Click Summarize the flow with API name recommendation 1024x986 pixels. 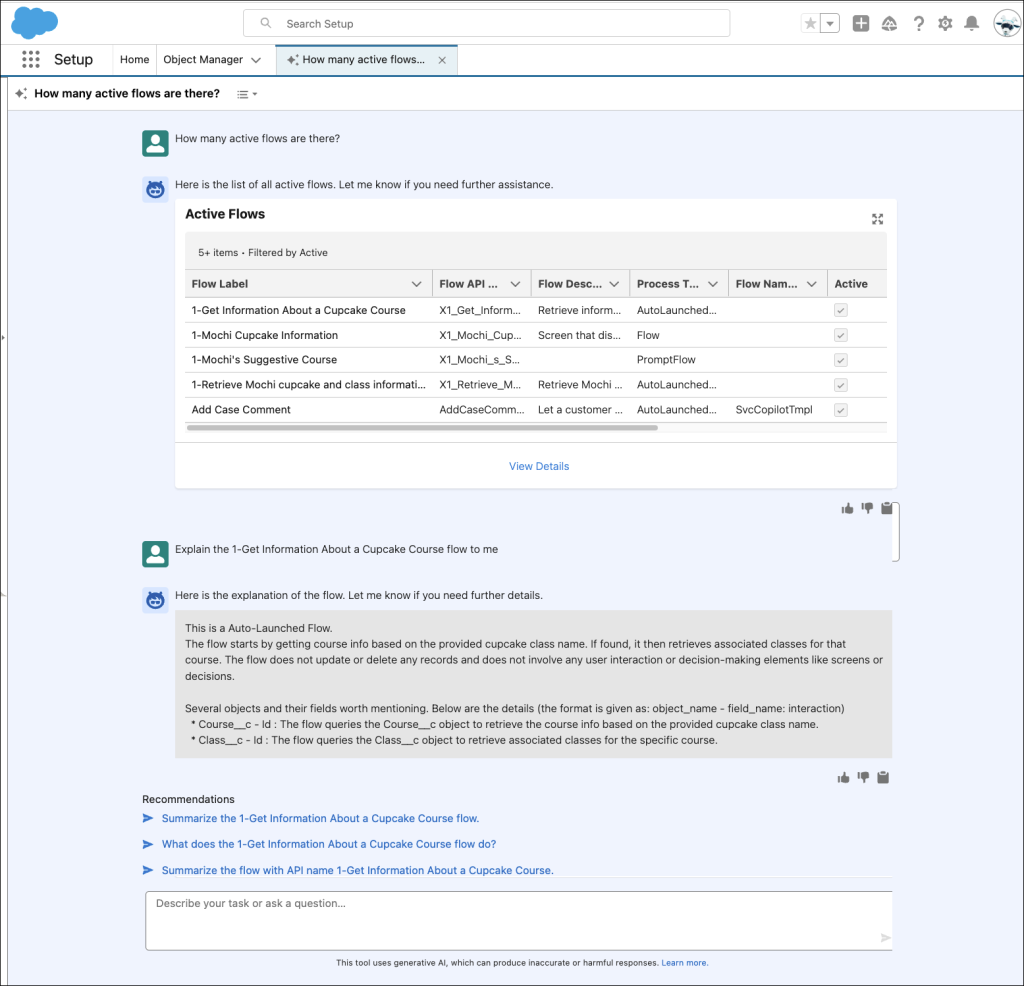click(357, 870)
